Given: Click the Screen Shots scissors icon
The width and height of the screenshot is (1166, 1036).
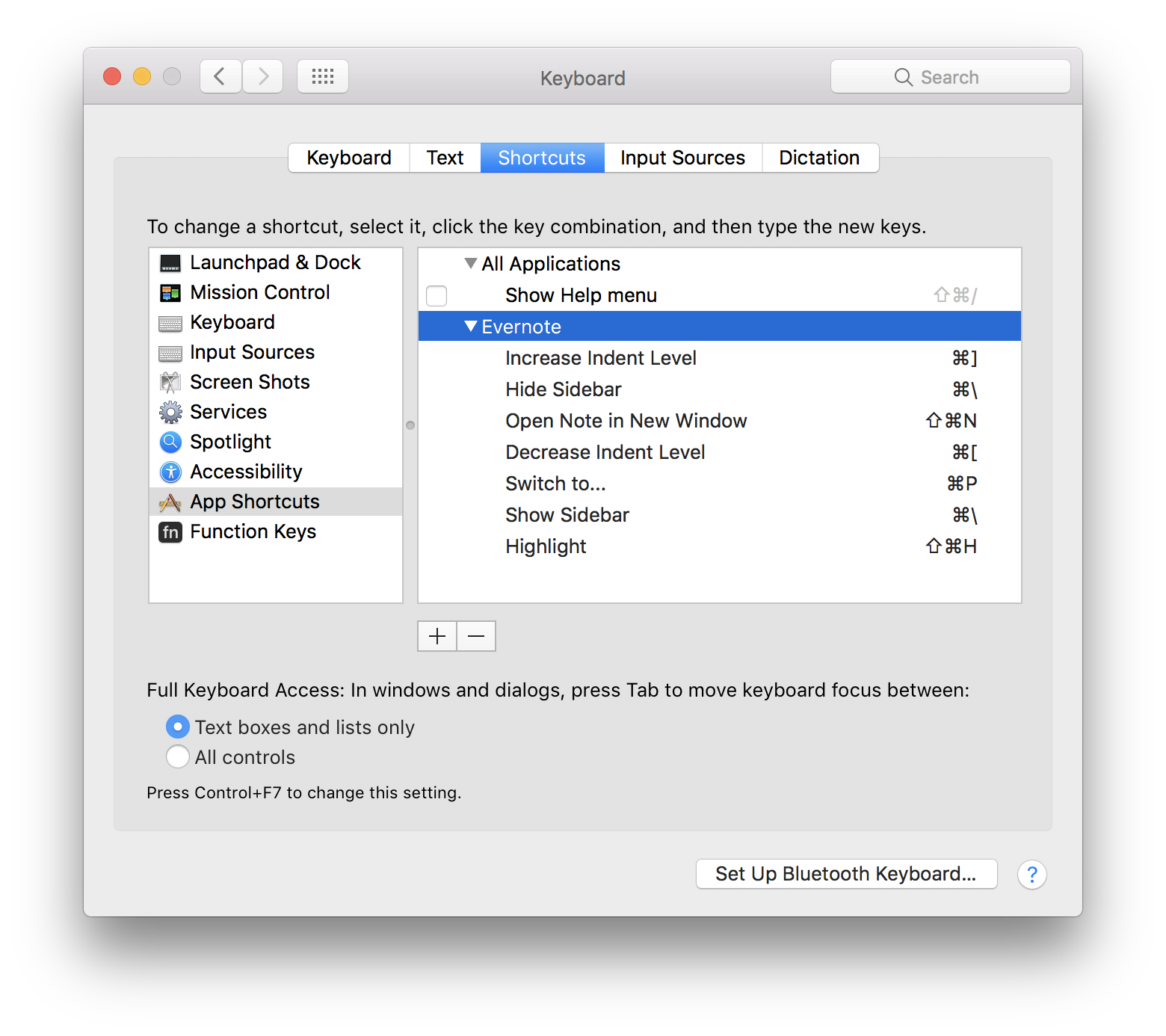Looking at the screenshot, I should click(170, 383).
